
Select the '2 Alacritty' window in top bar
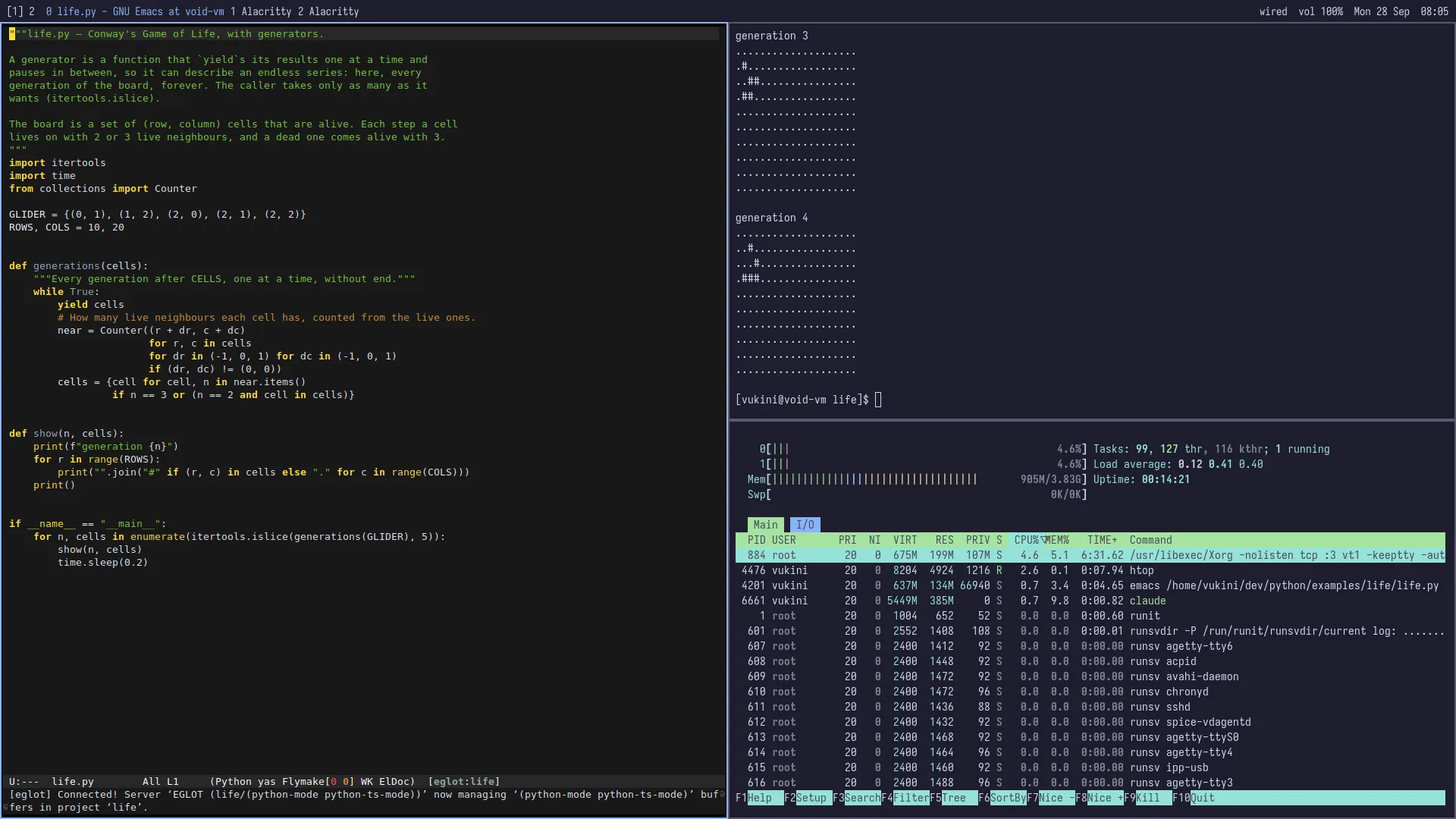tap(328, 11)
